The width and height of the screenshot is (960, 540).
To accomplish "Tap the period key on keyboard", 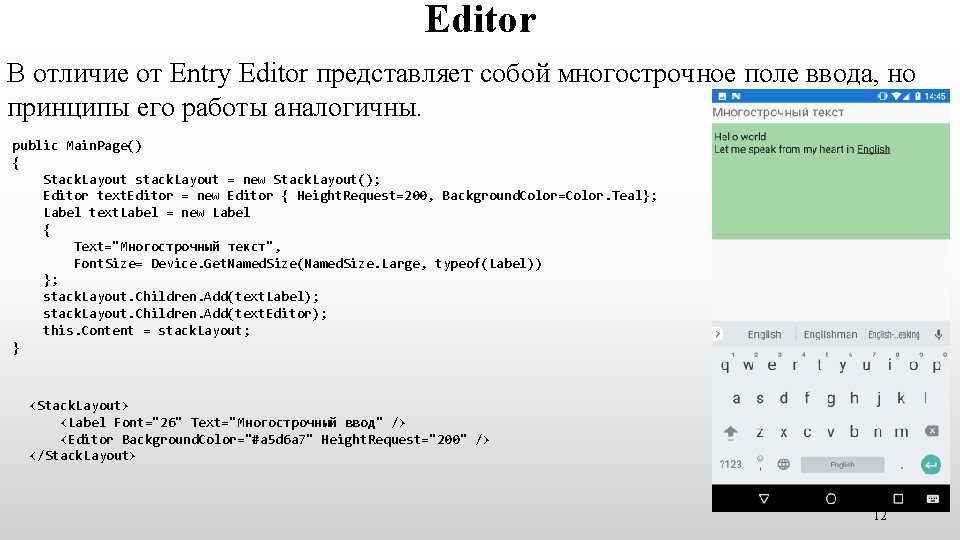I will point(902,467).
